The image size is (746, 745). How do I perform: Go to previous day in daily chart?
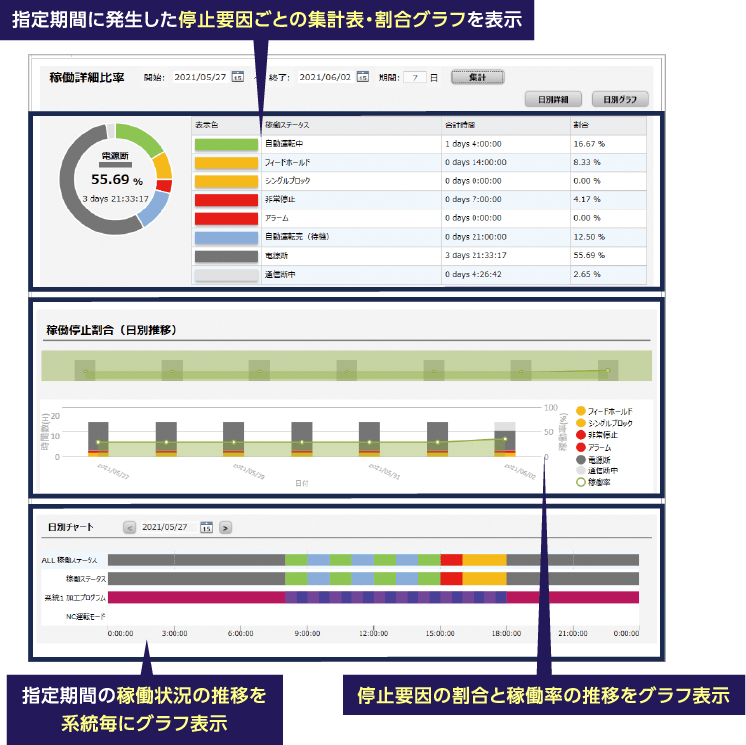coord(129,527)
